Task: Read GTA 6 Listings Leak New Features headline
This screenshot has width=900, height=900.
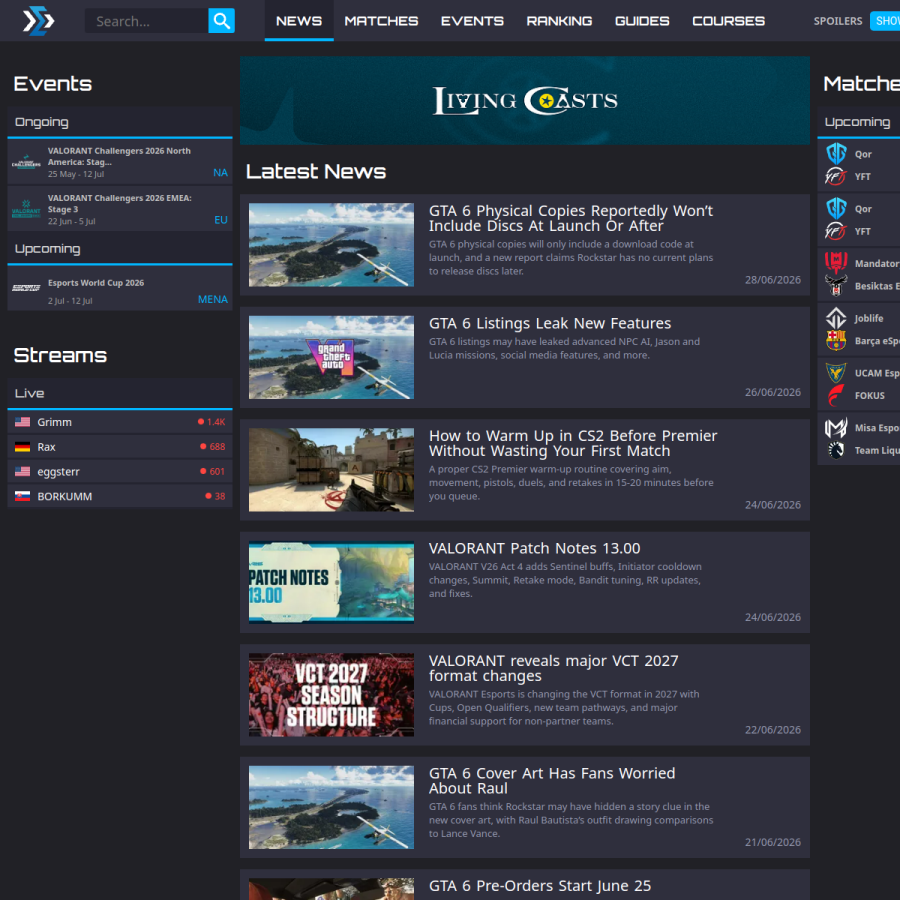Action: click(550, 323)
